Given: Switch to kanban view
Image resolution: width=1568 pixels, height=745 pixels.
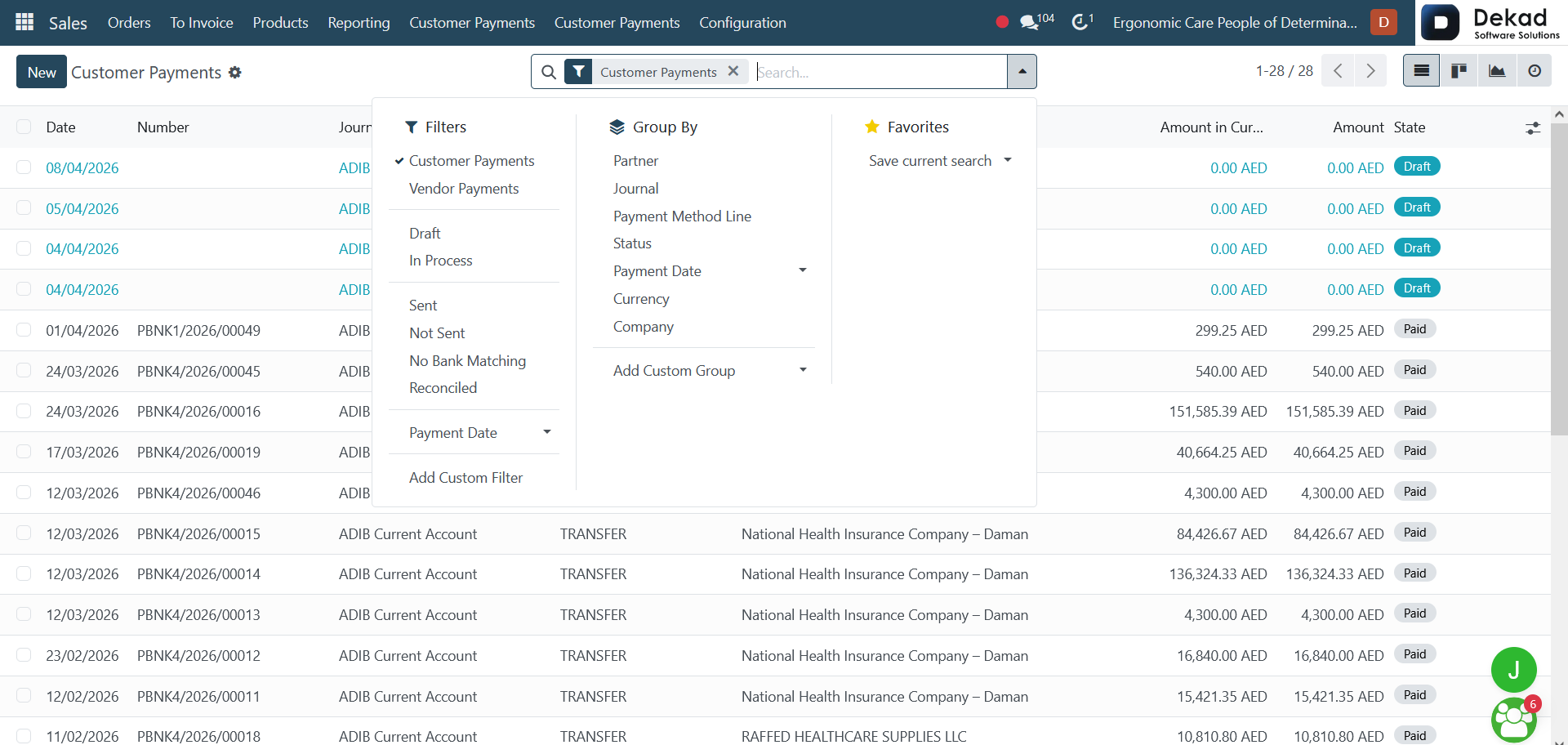Looking at the screenshot, I should coord(1459,71).
